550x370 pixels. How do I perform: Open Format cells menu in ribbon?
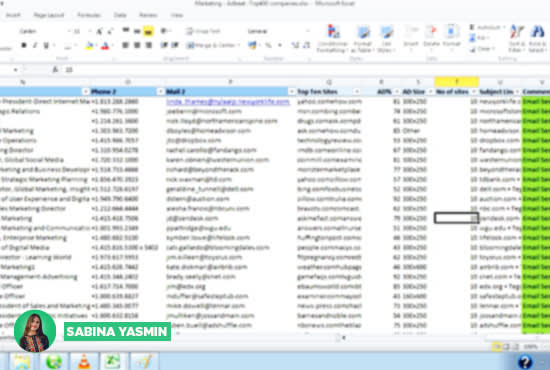[x=451, y=38]
